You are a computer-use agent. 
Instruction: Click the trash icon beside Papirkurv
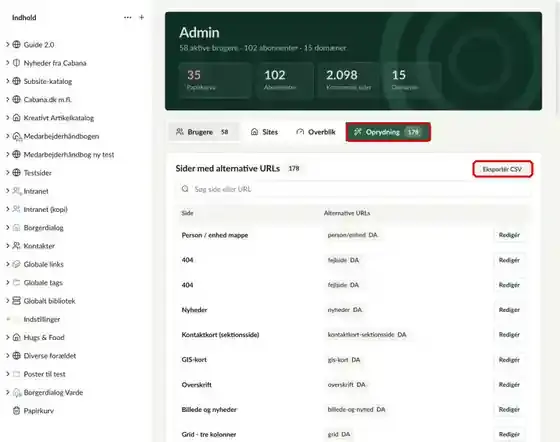[16, 411]
